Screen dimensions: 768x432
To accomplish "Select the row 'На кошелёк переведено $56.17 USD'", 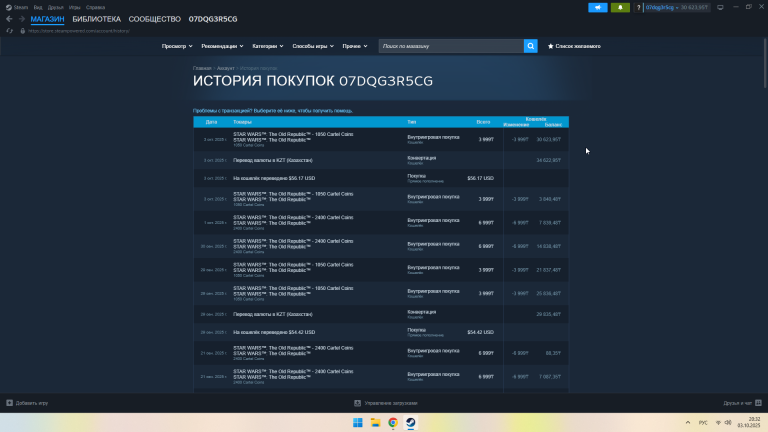I will 381,178.
